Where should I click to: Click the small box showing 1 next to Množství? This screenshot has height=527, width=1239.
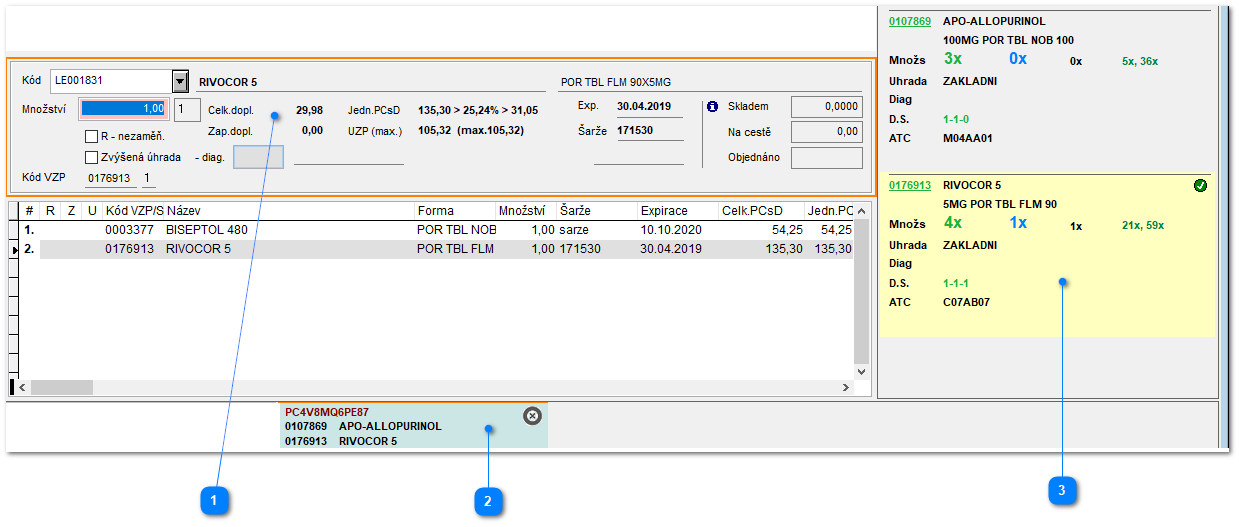[x=187, y=109]
